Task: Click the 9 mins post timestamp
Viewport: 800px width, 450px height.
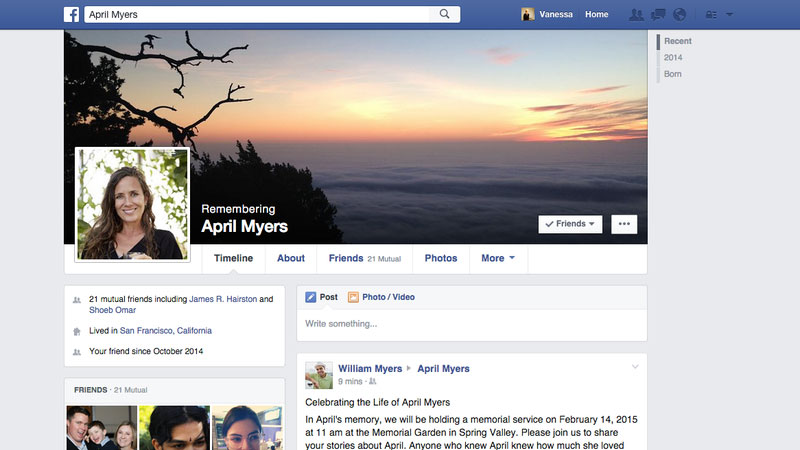Action: [x=350, y=382]
